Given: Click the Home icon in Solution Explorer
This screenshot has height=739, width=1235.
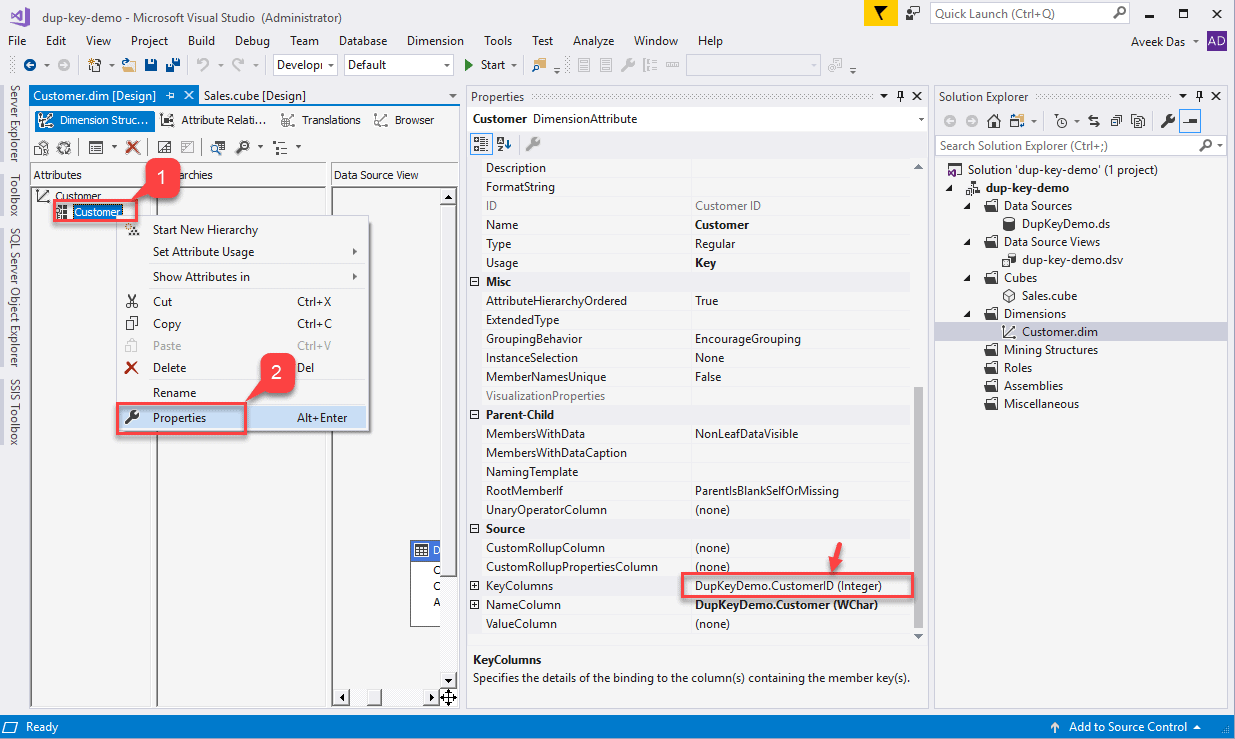Looking at the screenshot, I should [993, 121].
